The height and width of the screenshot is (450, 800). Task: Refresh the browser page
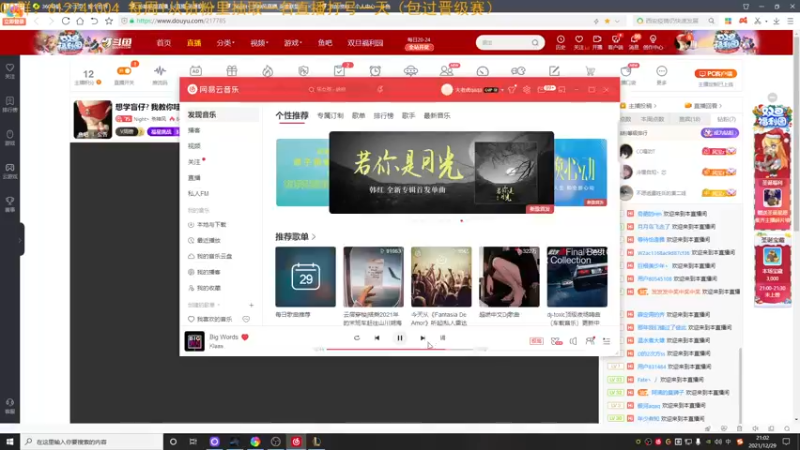(x=66, y=21)
